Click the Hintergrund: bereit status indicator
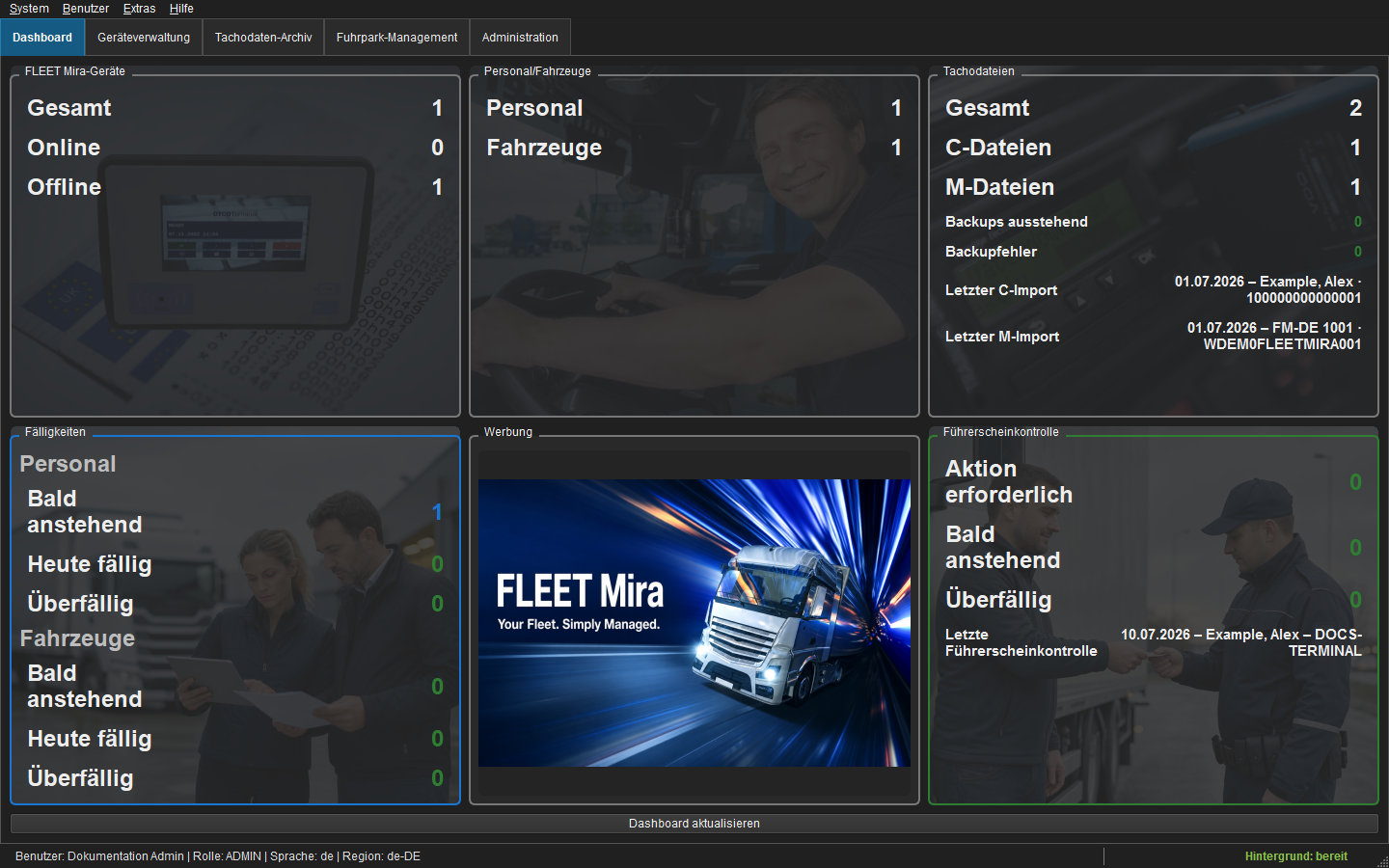The width and height of the screenshot is (1389, 868). tap(1295, 856)
